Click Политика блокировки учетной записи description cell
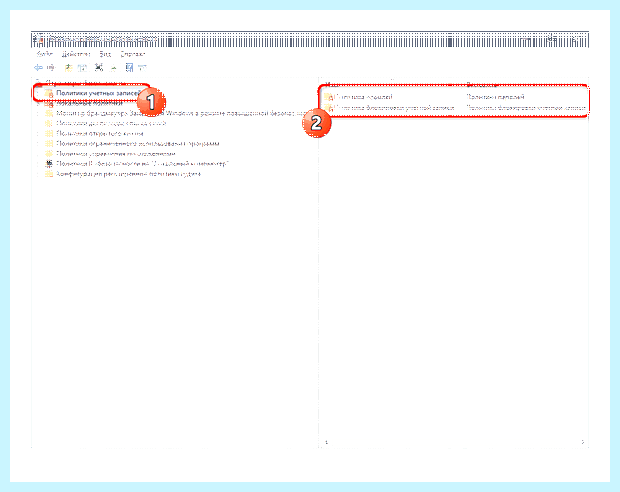Image resolution: width=620 pixels, height=492 pixels. (526, 108)
